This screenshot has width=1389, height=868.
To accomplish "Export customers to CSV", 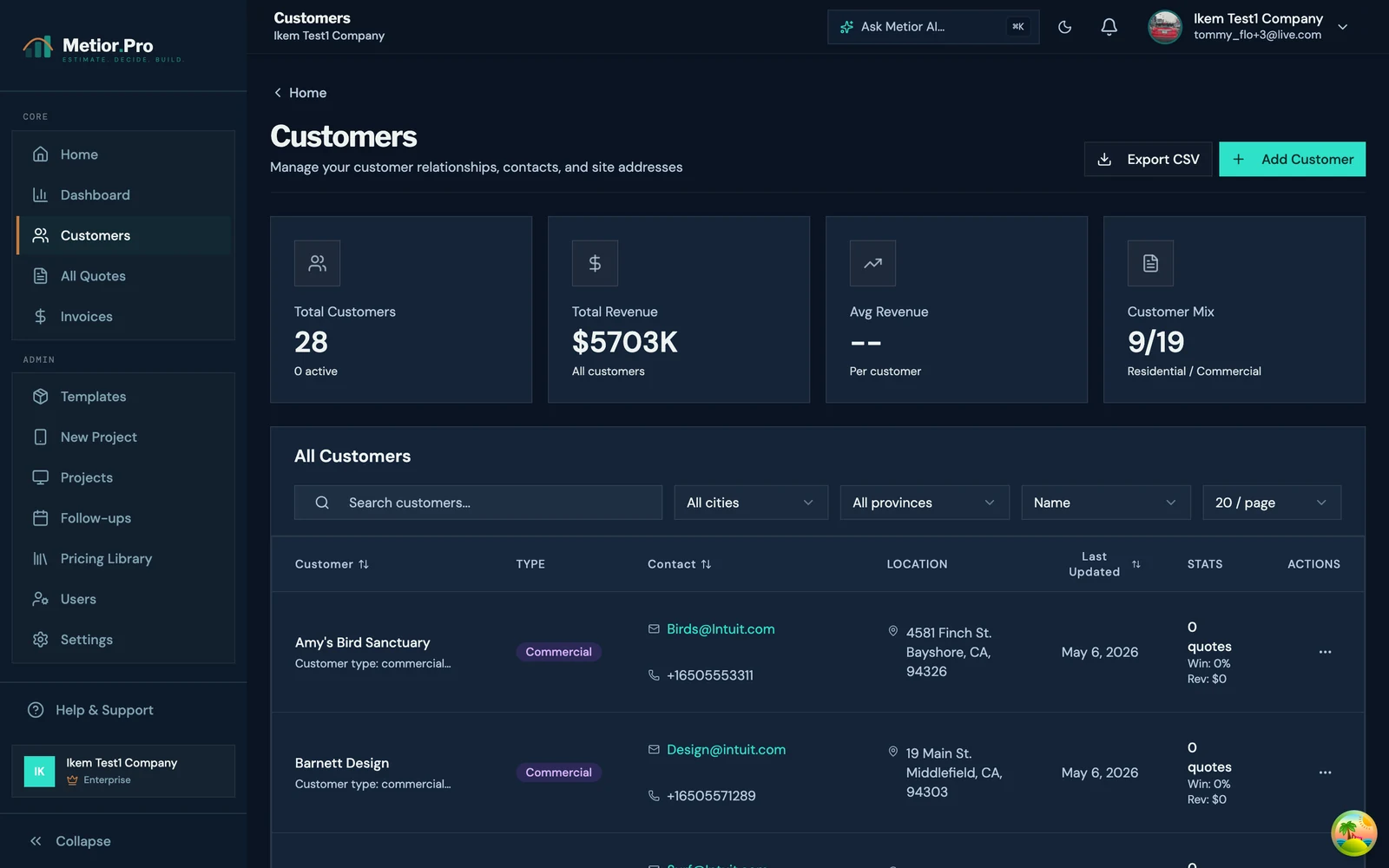I will coord(1148,159).
